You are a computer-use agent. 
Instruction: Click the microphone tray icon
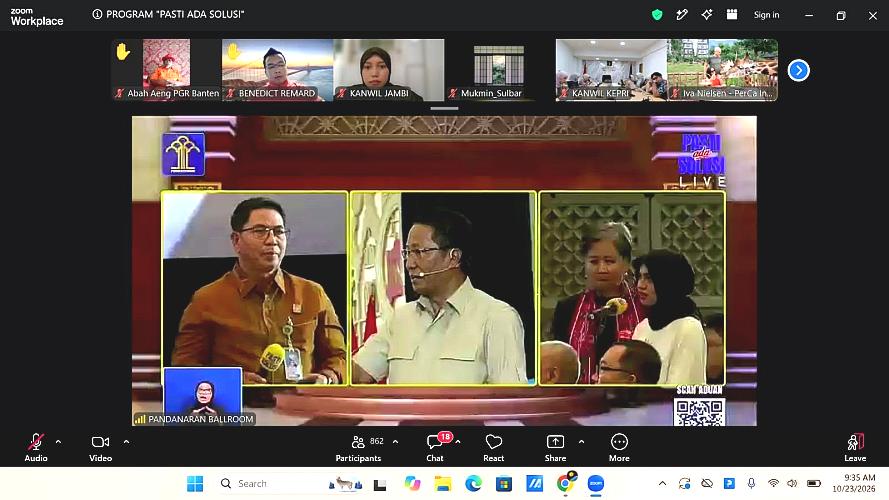751,484
